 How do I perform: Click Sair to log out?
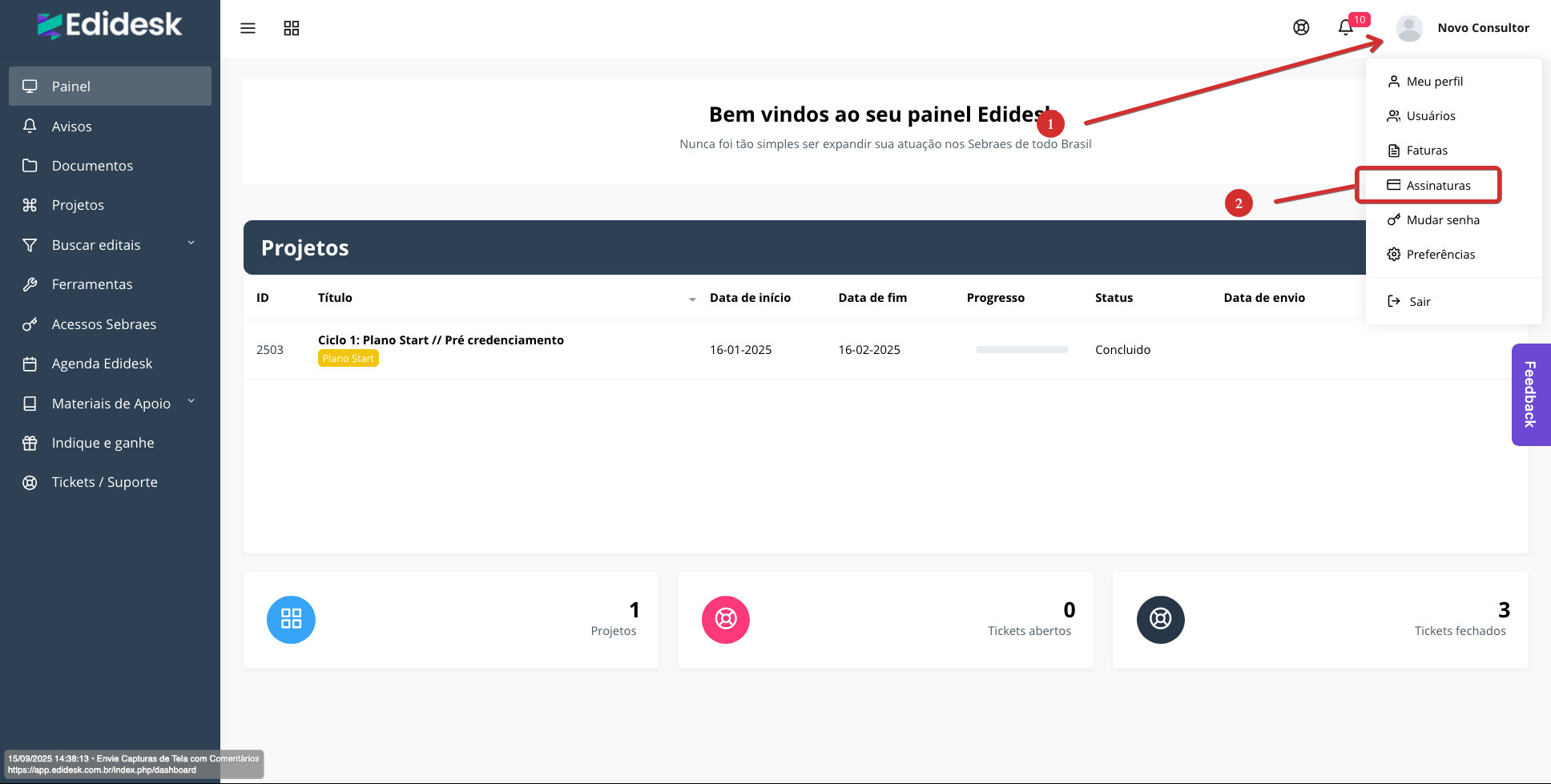point(1420,302)
